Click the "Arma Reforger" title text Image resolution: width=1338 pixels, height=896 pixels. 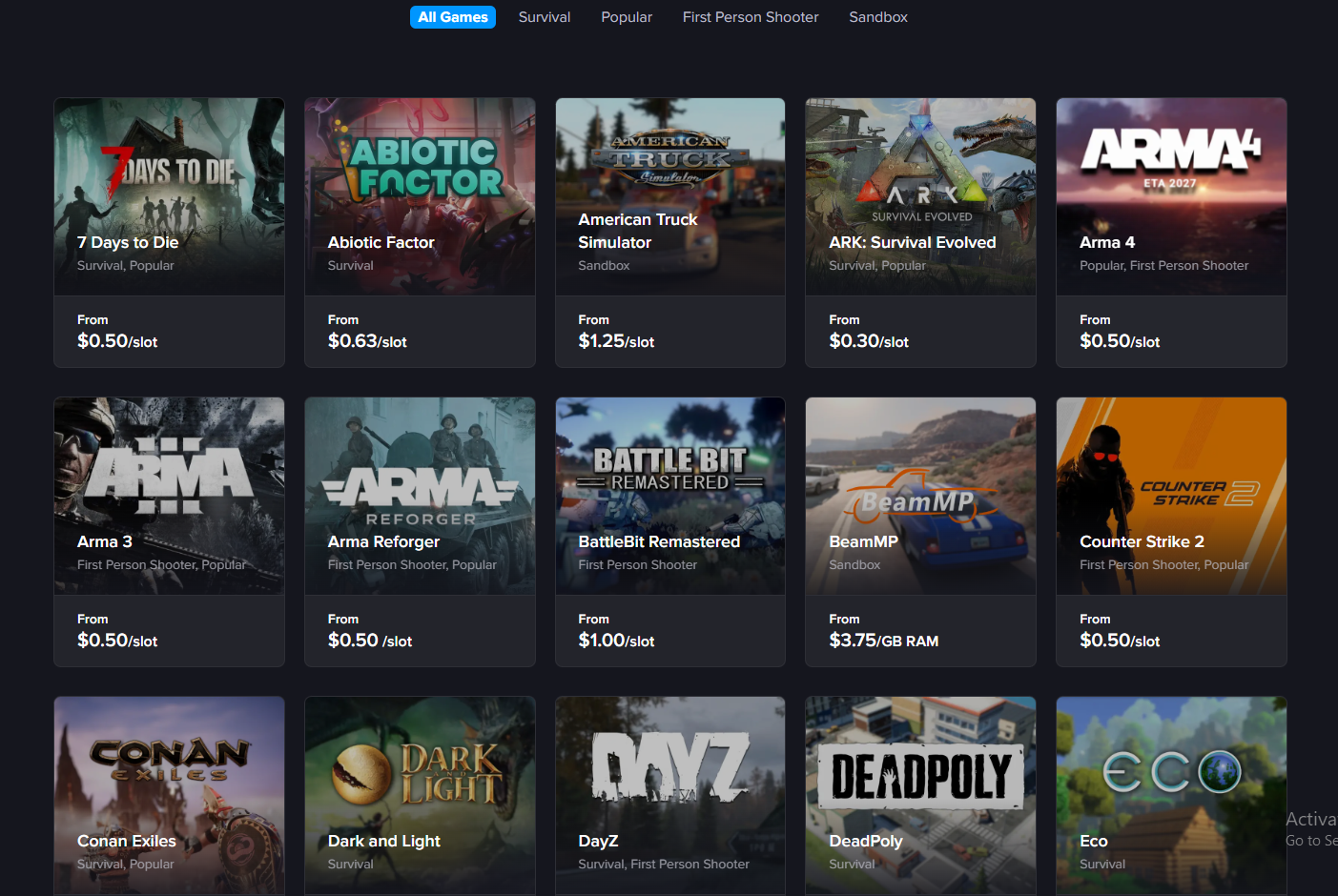383,541
